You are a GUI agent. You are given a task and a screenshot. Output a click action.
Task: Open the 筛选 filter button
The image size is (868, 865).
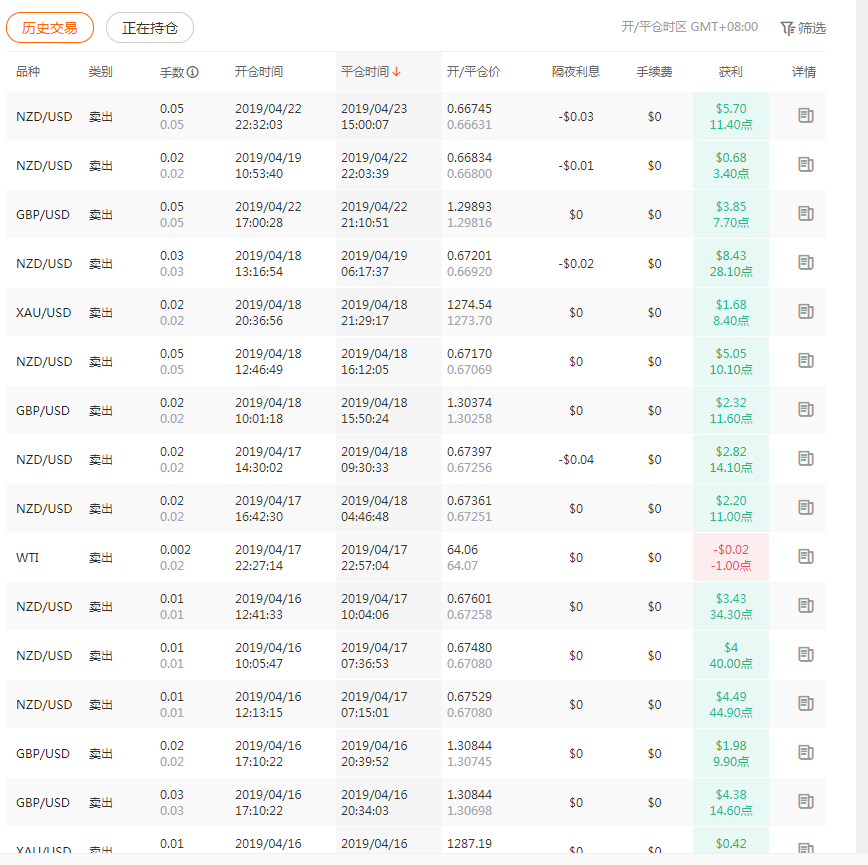(x=803, y=28)
